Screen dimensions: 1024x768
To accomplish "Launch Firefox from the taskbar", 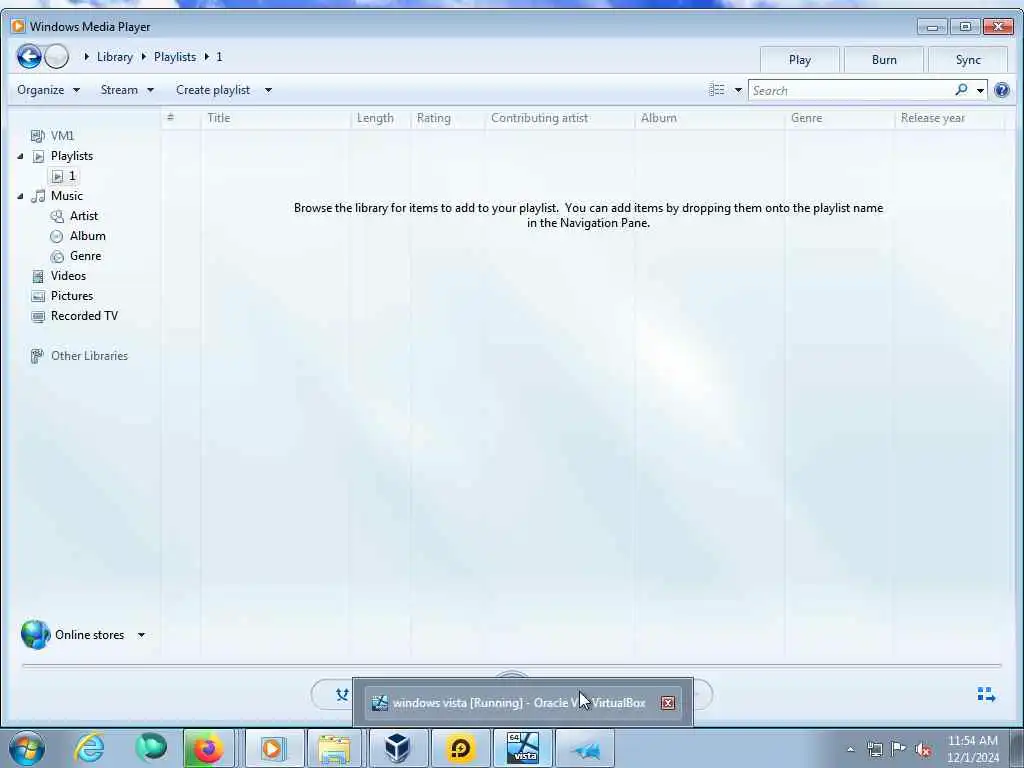I will coord(208,748).
